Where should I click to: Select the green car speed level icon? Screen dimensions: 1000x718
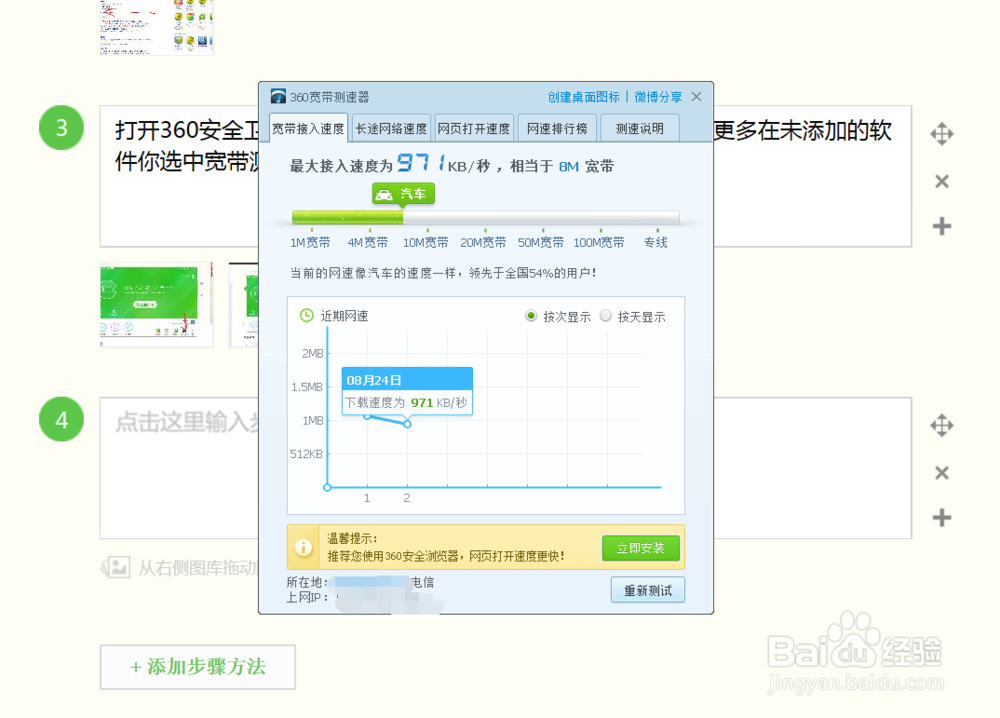pyautogui.click(x=403, y=194)
